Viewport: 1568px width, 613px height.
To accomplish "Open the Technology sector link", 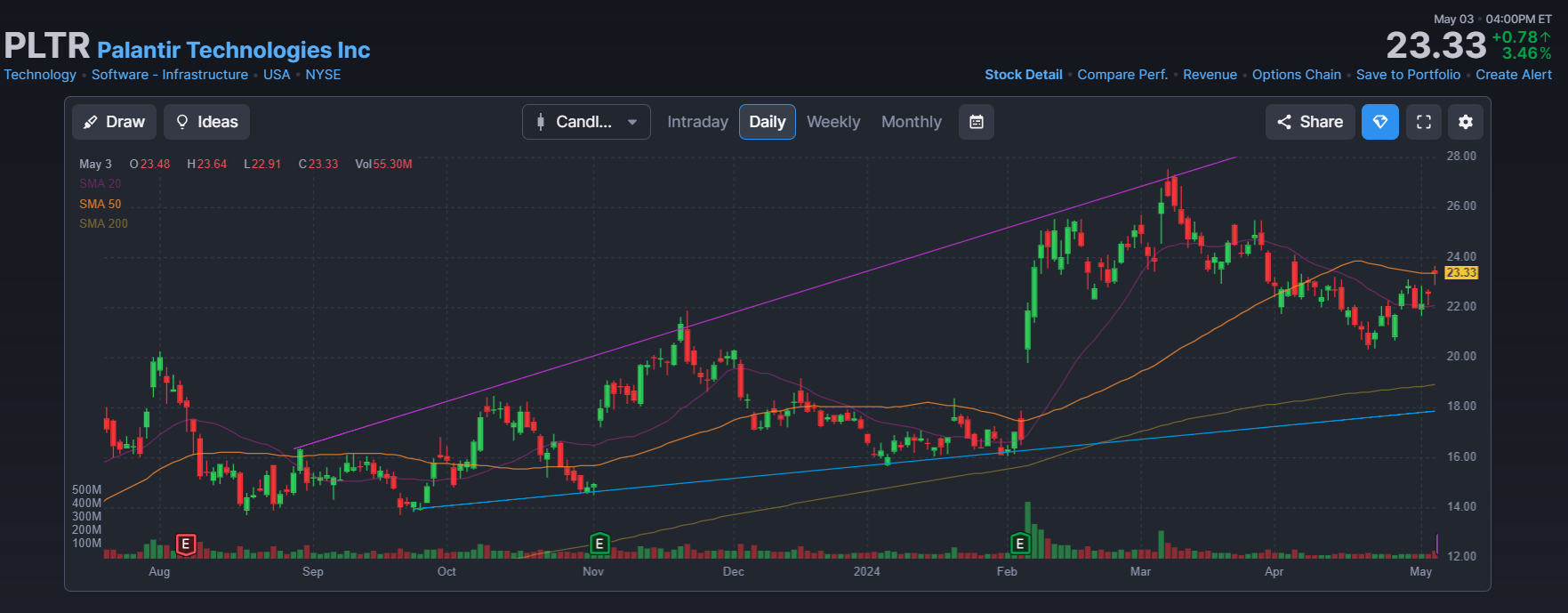I will point(40,75).
